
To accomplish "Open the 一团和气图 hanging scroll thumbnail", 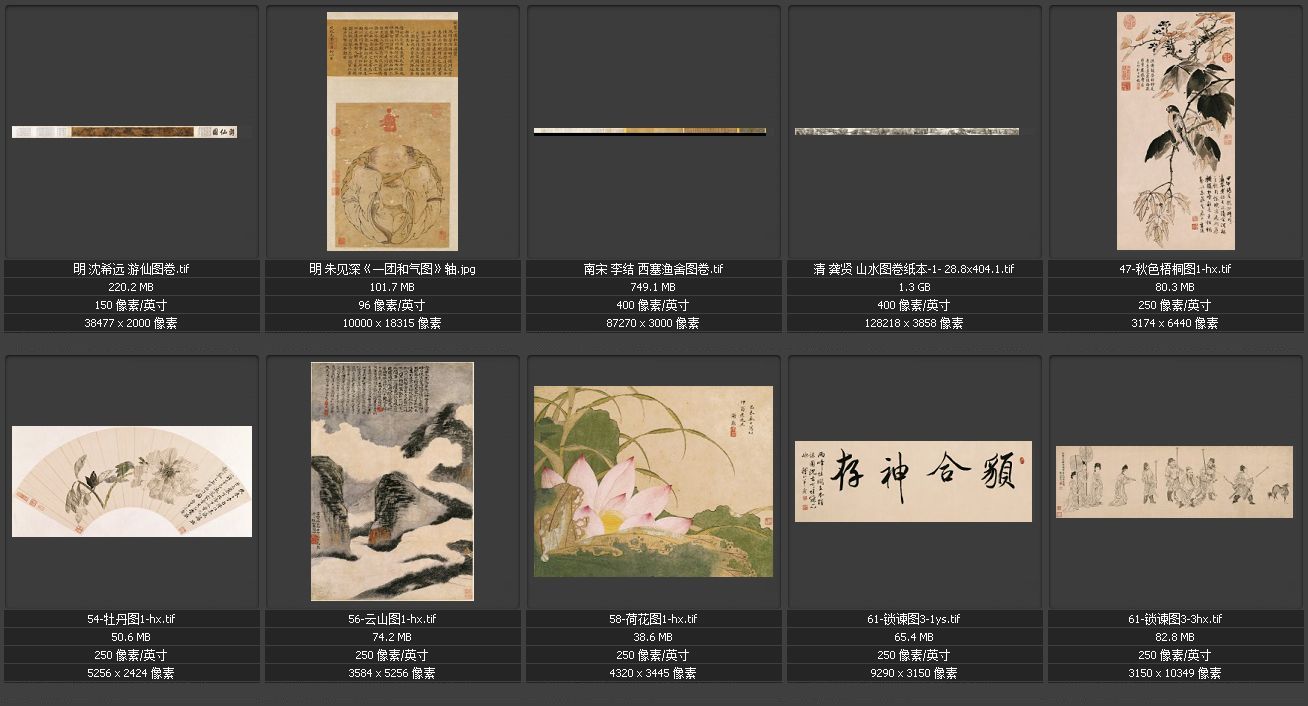I will (x=392, y=131).
